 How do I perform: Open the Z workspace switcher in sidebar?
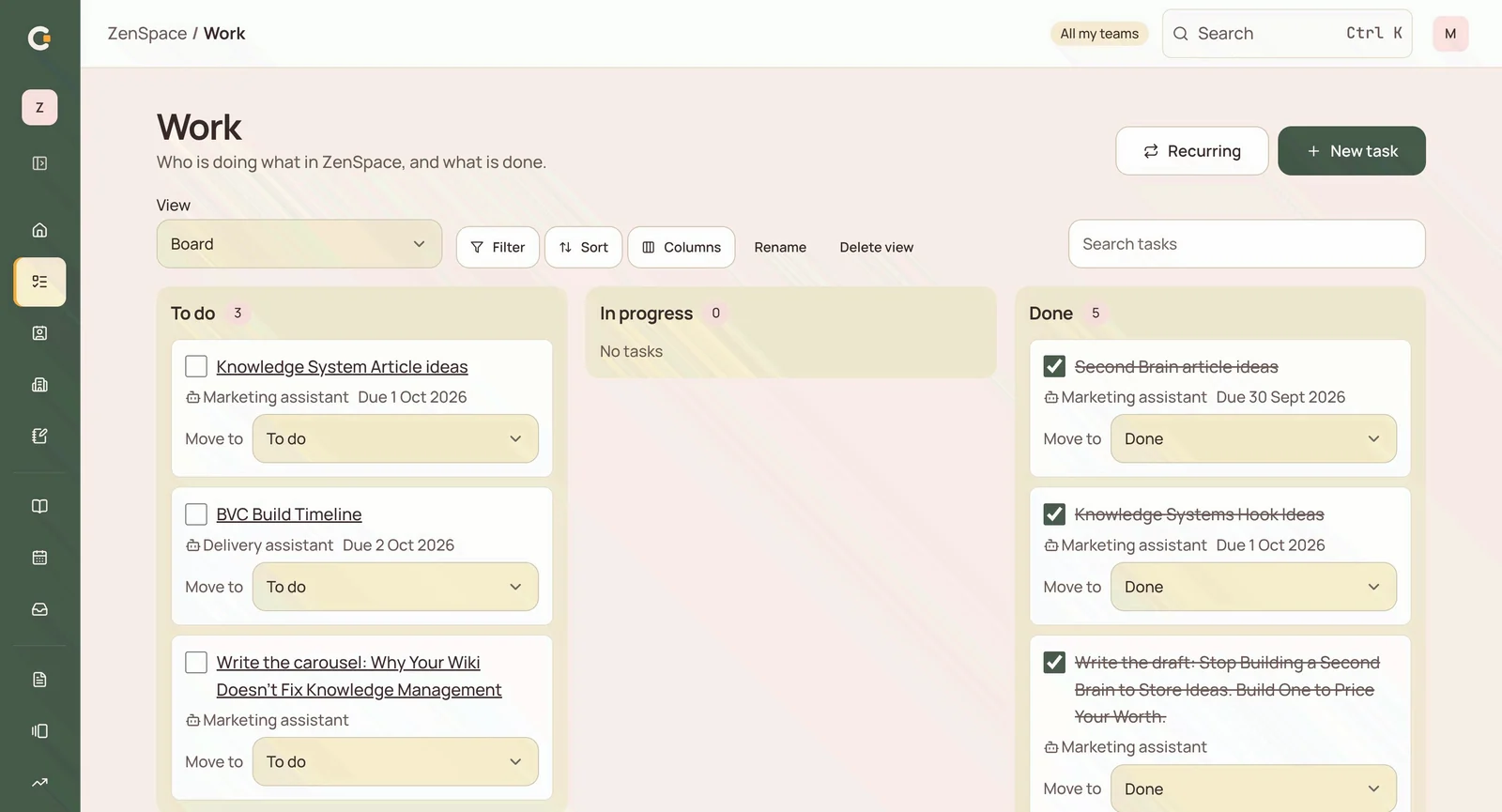click(x=39, y=107)
